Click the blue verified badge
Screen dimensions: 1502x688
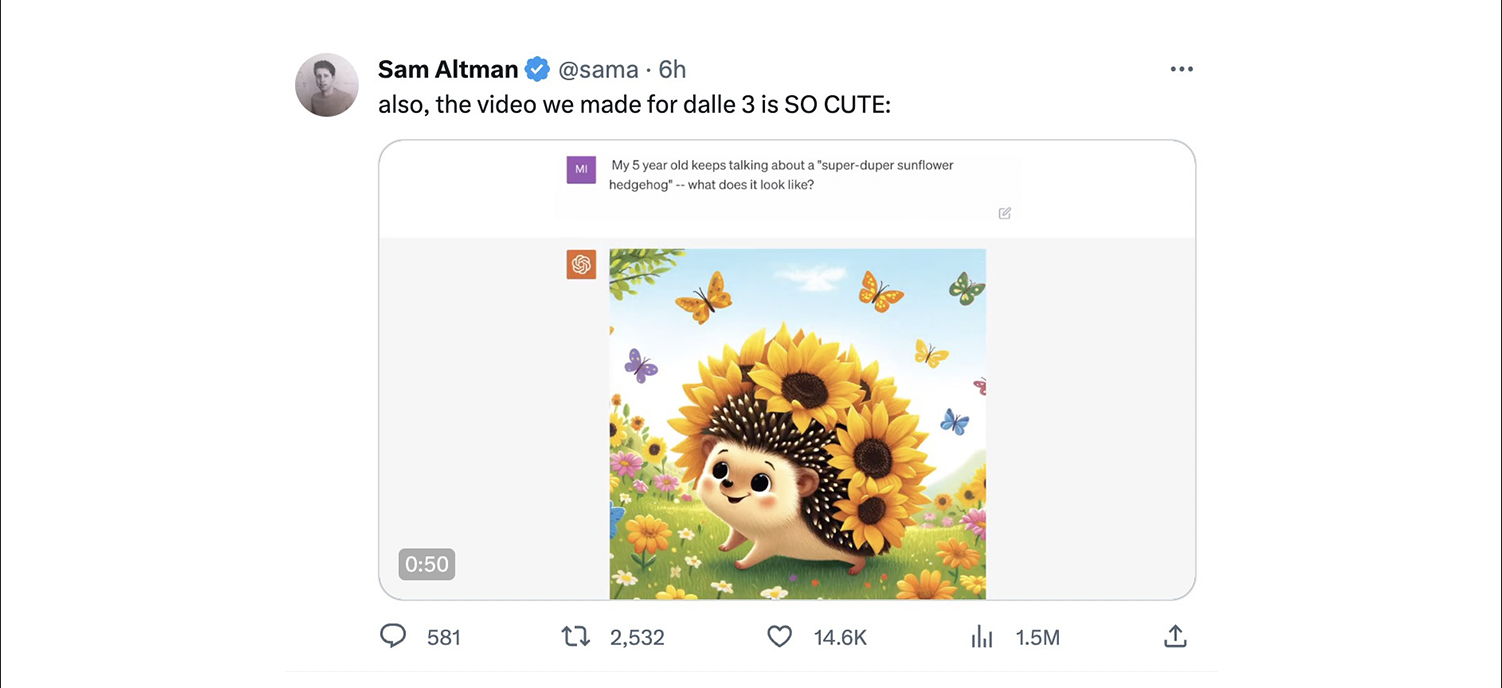pos(537,69)
